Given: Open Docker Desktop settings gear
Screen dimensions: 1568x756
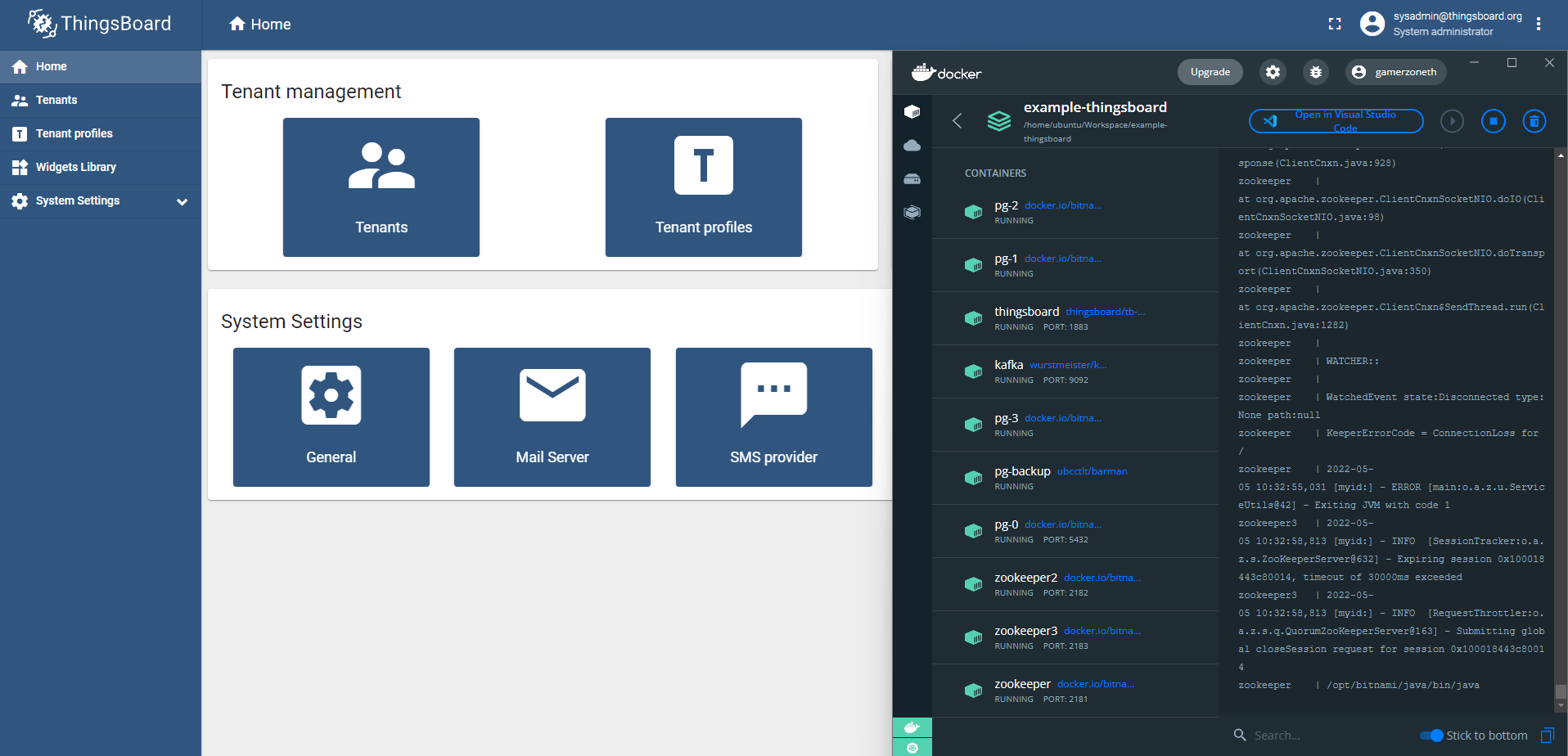Looking at the screenshot, I should (1273, 72).
